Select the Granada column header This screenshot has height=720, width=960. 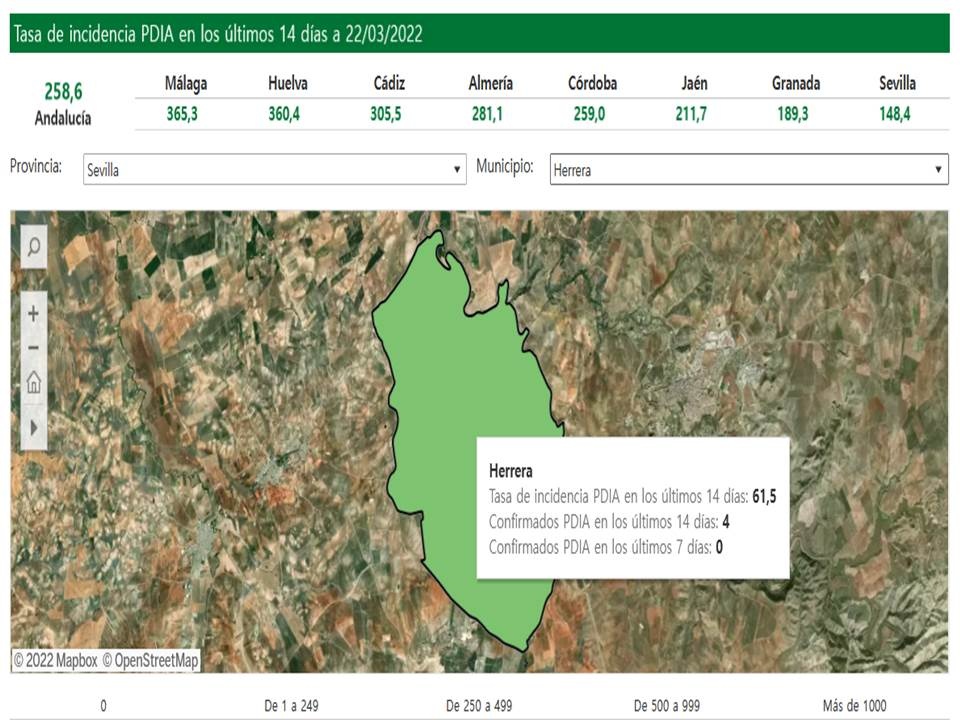click(x=796, y=84)
